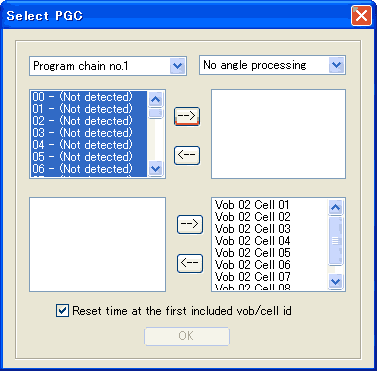Viewport: 377px width, 371px height.
Task: Toggle Reset time at first included vob/cell checkbox
Action: coord(62,311)
